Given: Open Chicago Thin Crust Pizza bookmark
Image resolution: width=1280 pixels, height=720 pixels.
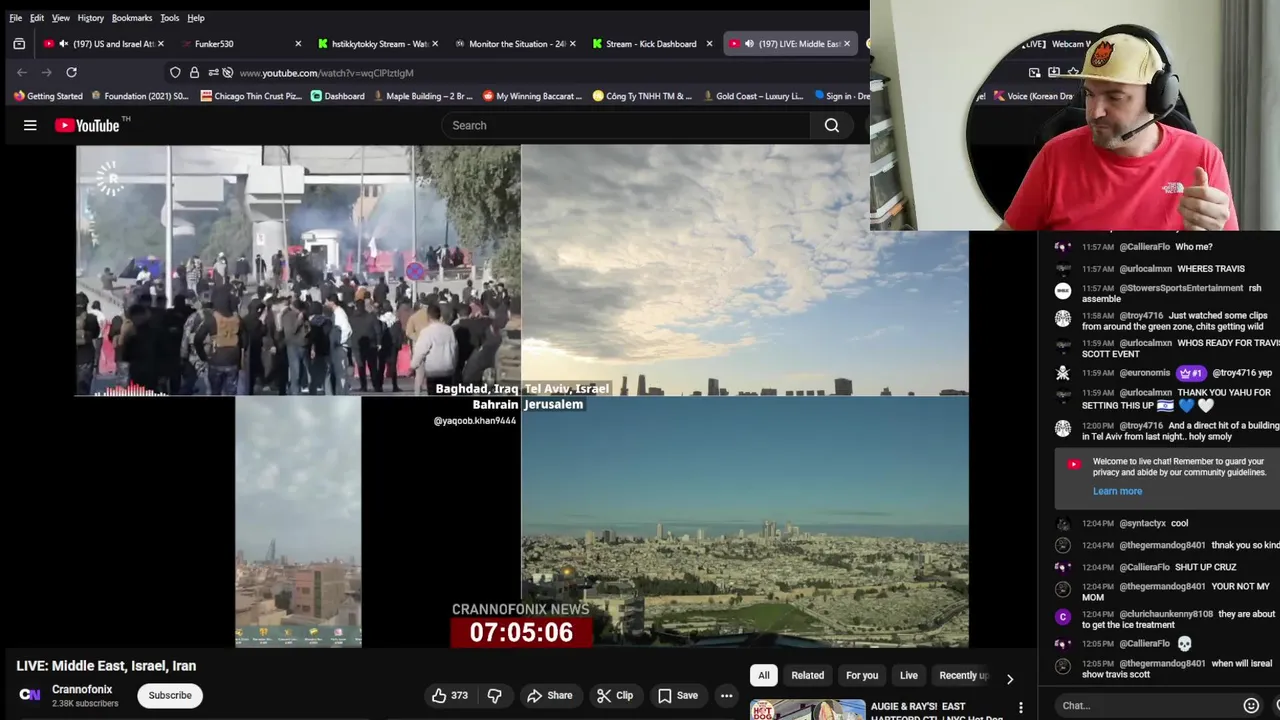Looking at the screenshot, I should [x=250, y=96].
